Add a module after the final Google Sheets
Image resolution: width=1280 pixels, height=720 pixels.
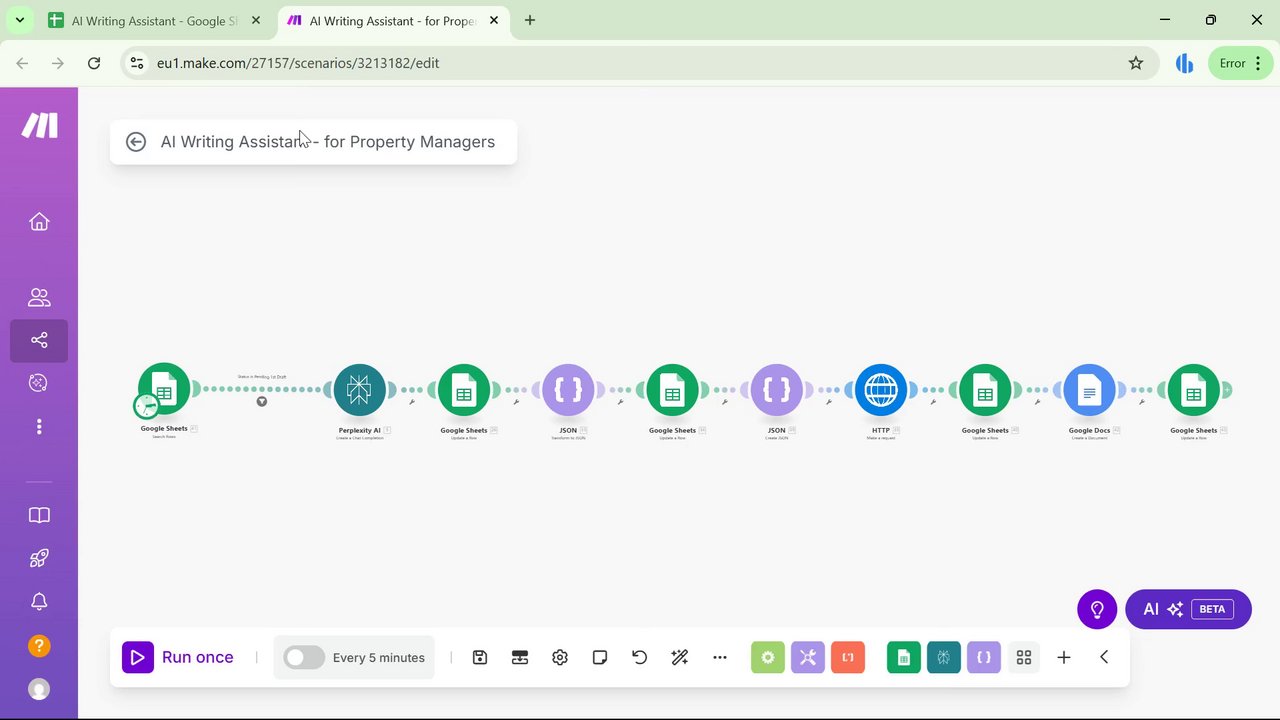coord(1227,389)
